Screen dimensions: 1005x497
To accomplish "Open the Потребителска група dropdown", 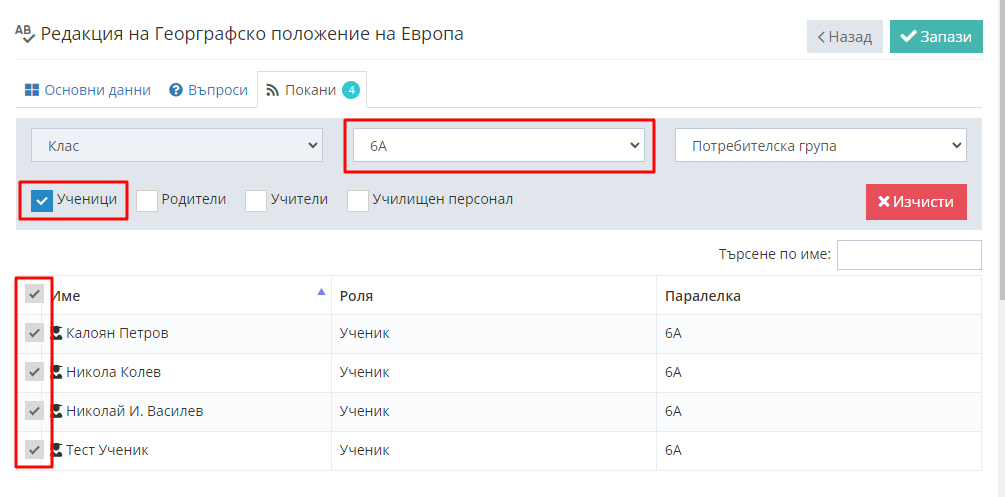I will 821,146.
